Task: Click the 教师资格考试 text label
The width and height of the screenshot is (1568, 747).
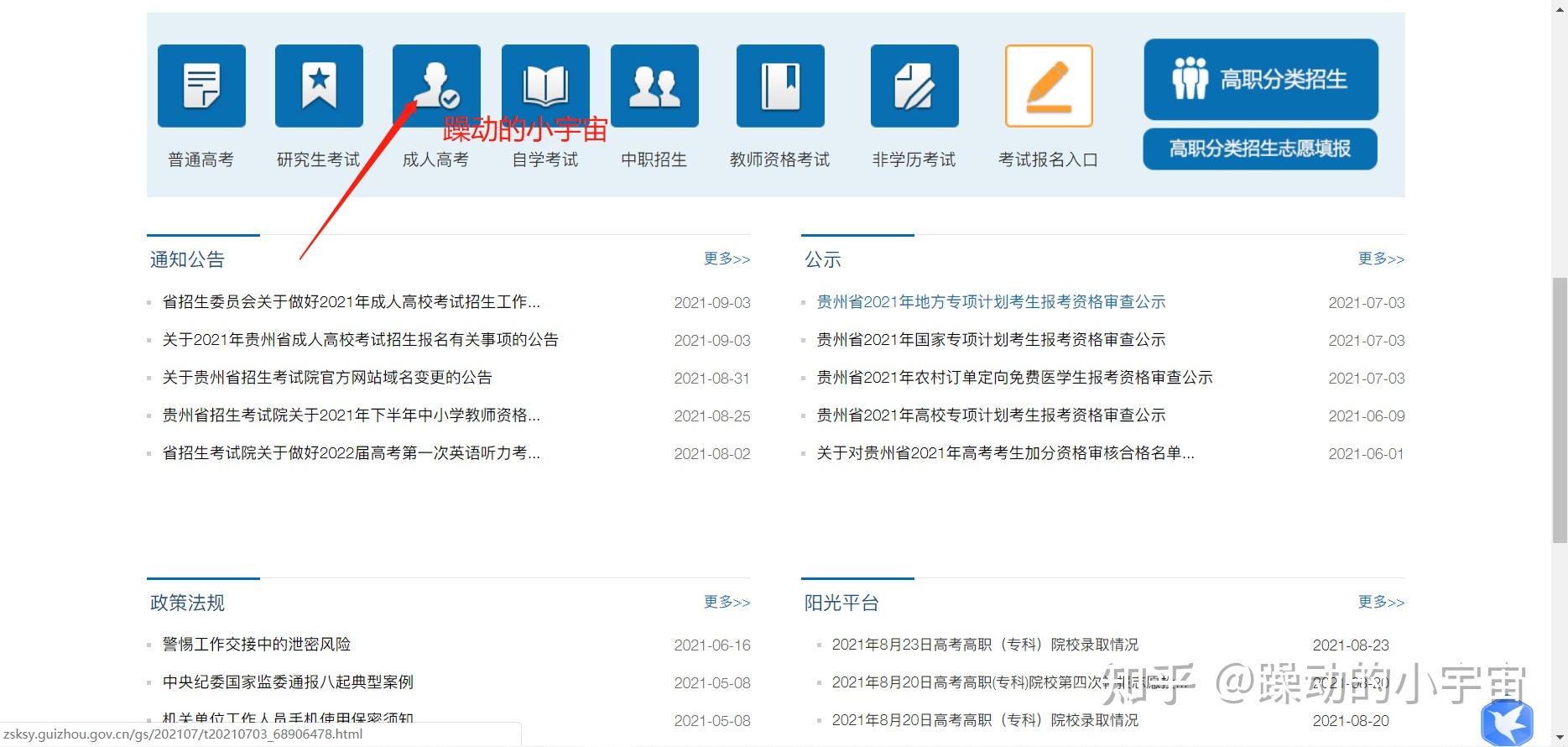Action: [780, 159]
